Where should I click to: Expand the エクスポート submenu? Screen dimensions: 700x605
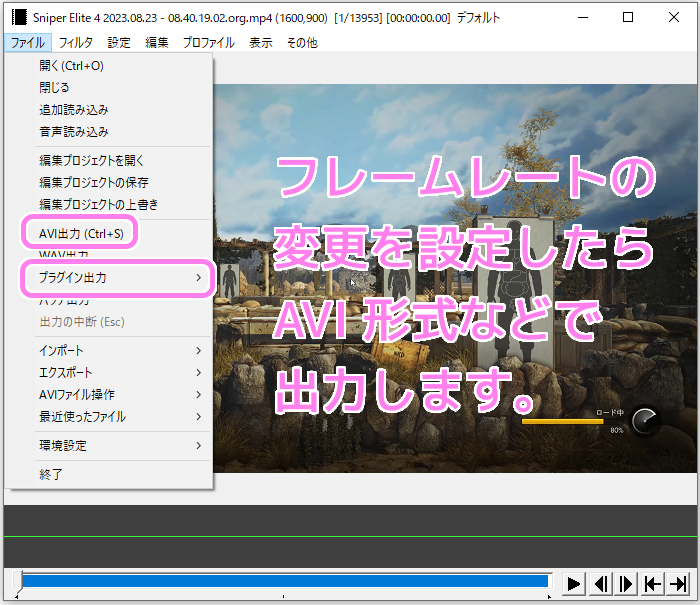(x=109, y=372)
